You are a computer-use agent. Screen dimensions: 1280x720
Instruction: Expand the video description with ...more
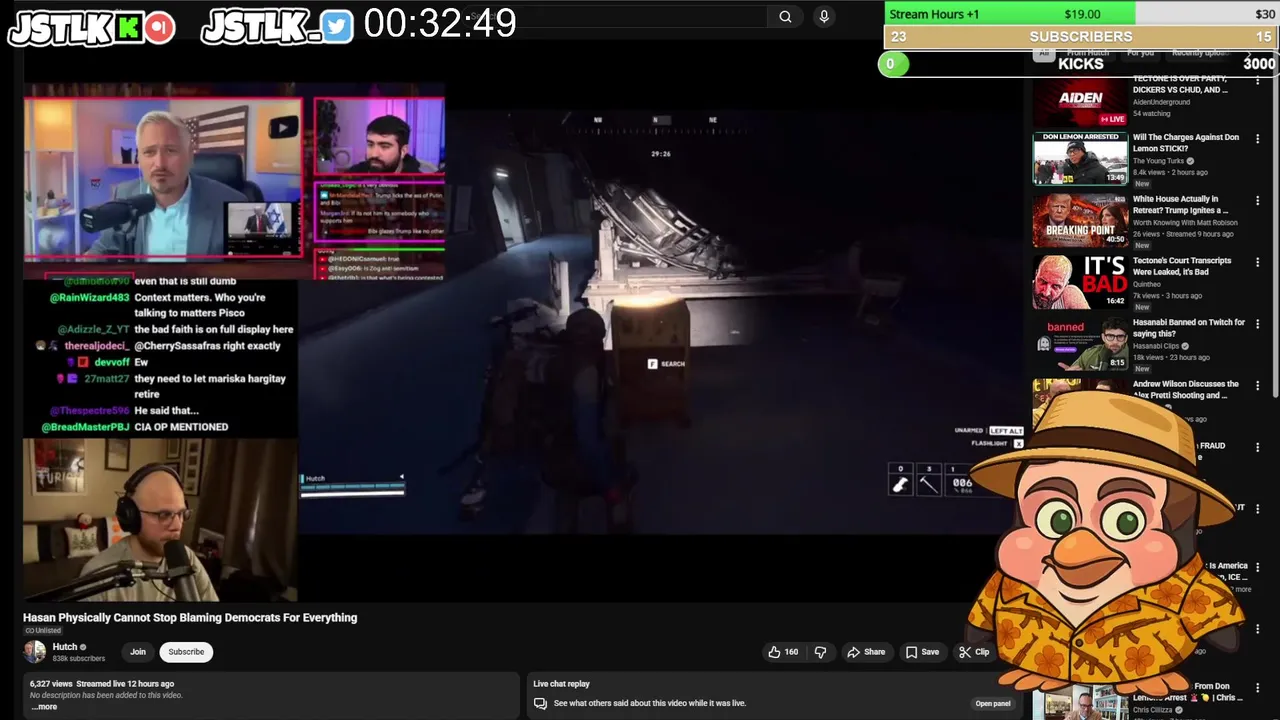click(x=44, y=707)
